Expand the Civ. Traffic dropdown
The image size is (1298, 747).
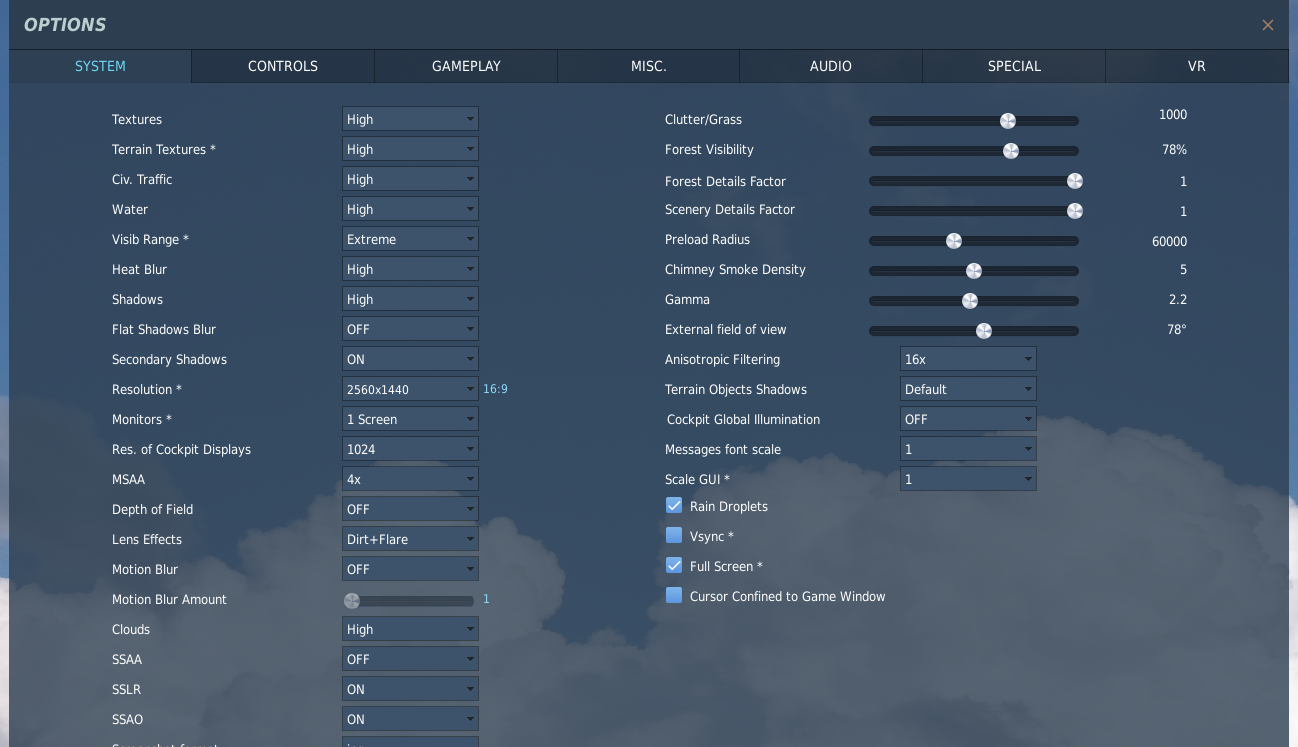click(410, 179)
